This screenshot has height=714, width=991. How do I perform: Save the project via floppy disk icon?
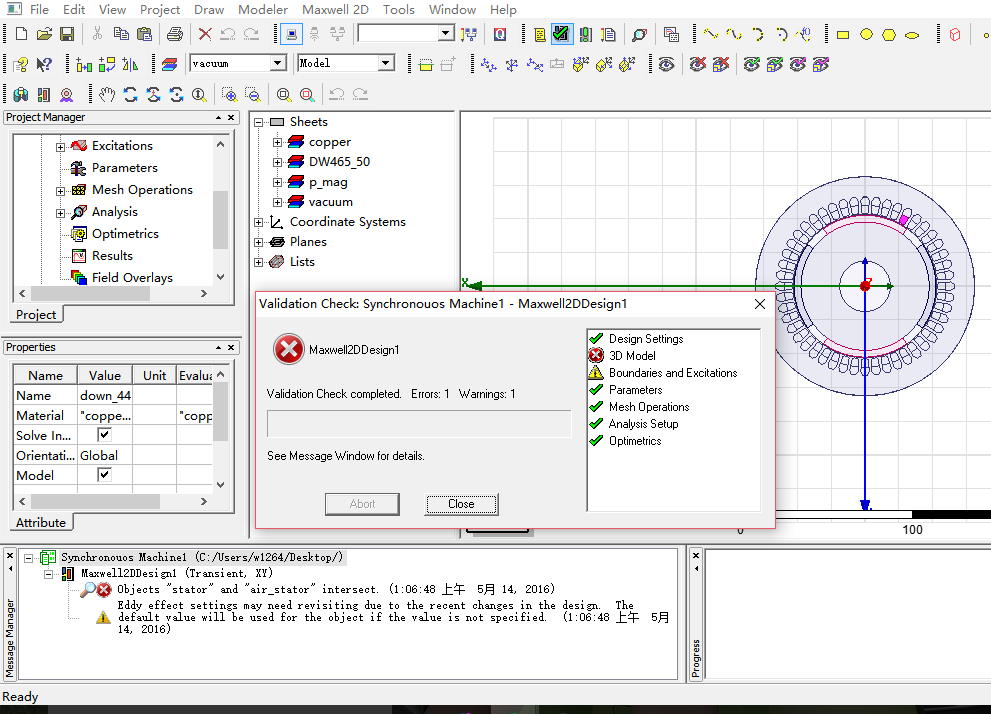67,33
